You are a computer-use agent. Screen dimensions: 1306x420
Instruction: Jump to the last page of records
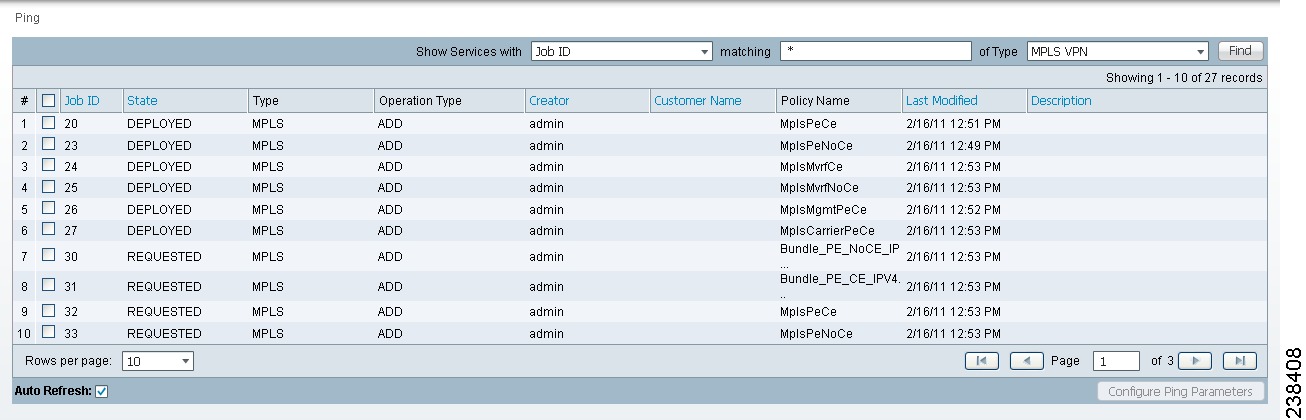coord(1239,361)
